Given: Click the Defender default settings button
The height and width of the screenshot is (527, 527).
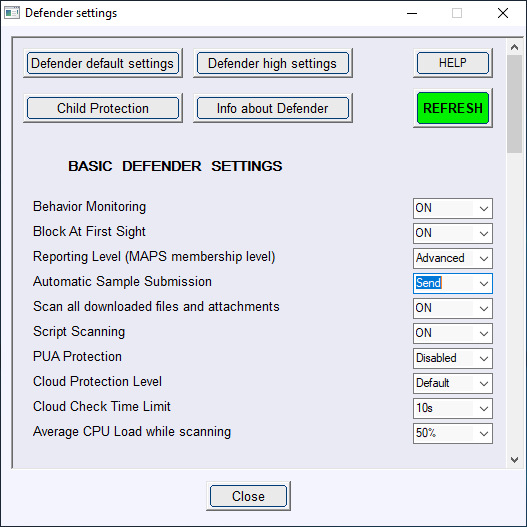Looking at the screenshot, I should point(103,63).
